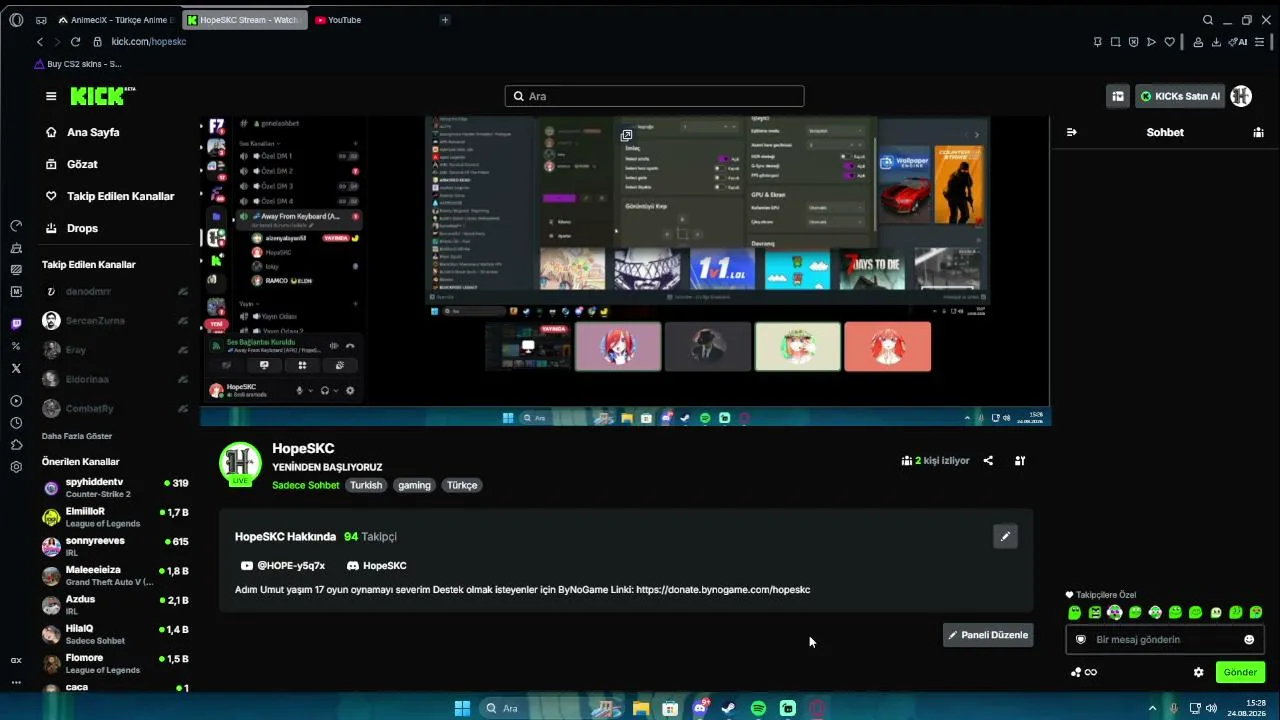Open the stream options icon beside share

(x=1020, y=461)
